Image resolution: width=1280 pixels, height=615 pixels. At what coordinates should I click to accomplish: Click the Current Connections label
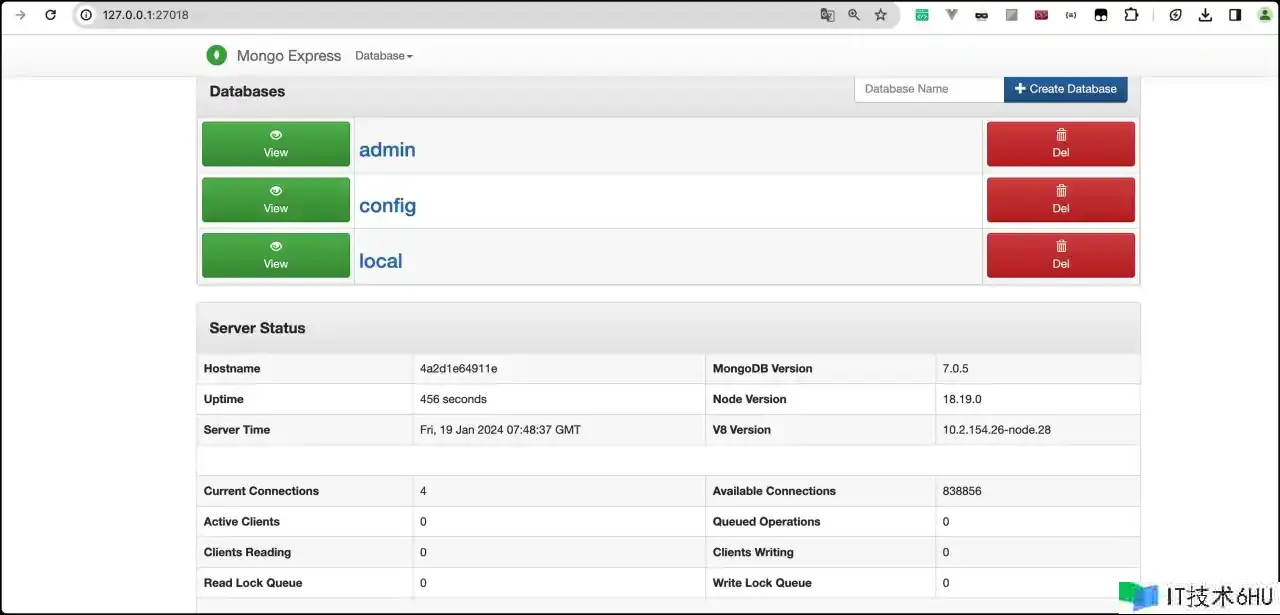point(261,491)
